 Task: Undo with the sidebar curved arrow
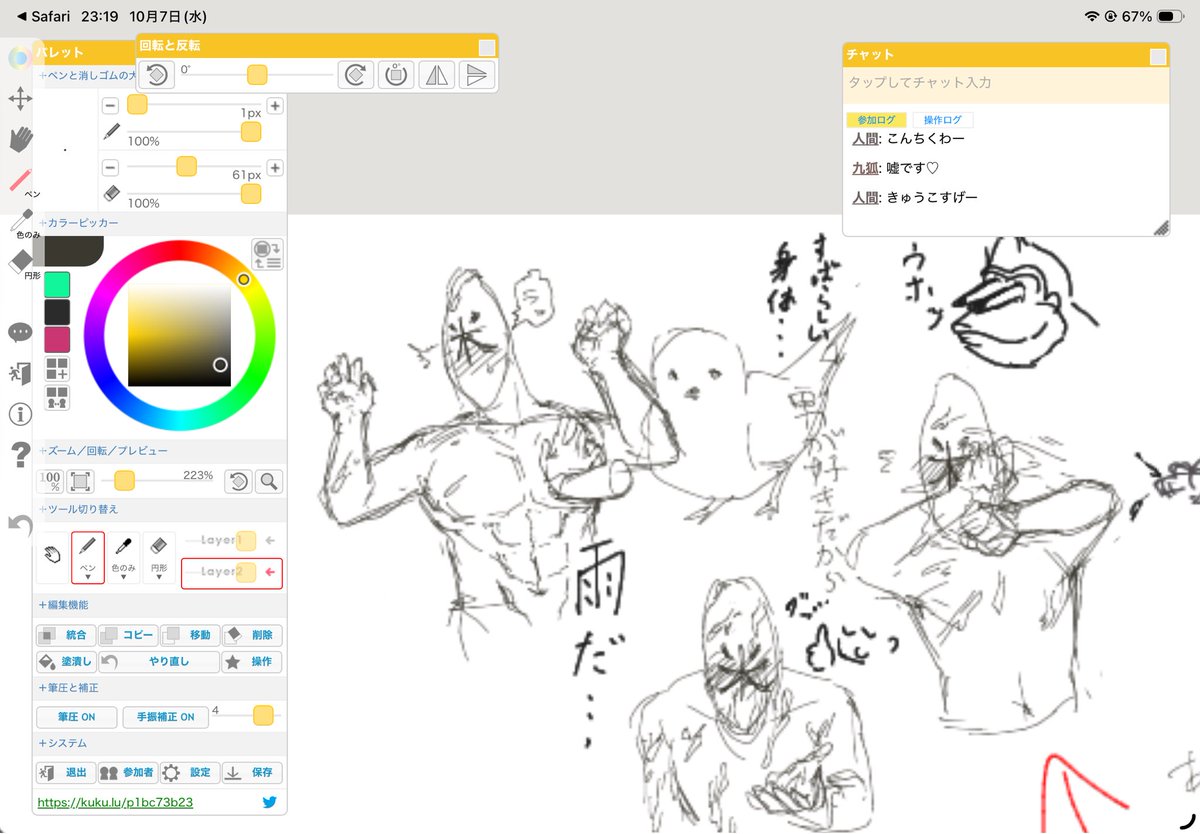[20, 524]
